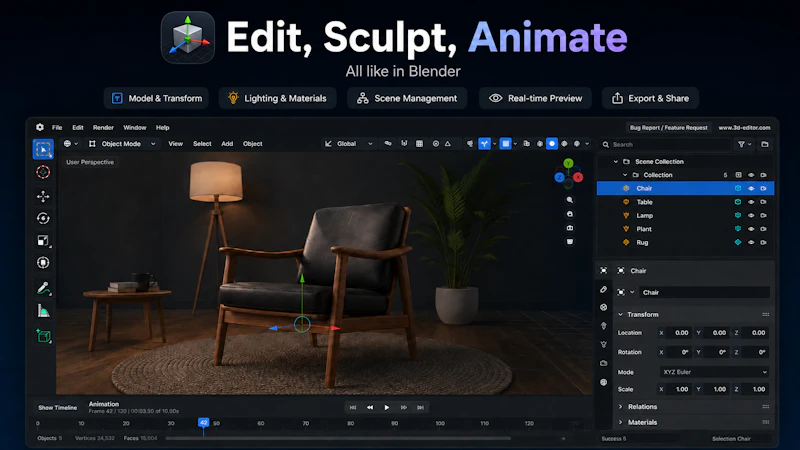This screenshot has width=800, height=450.
Task: Expand the Materials panel
Action: click(620, 422)
